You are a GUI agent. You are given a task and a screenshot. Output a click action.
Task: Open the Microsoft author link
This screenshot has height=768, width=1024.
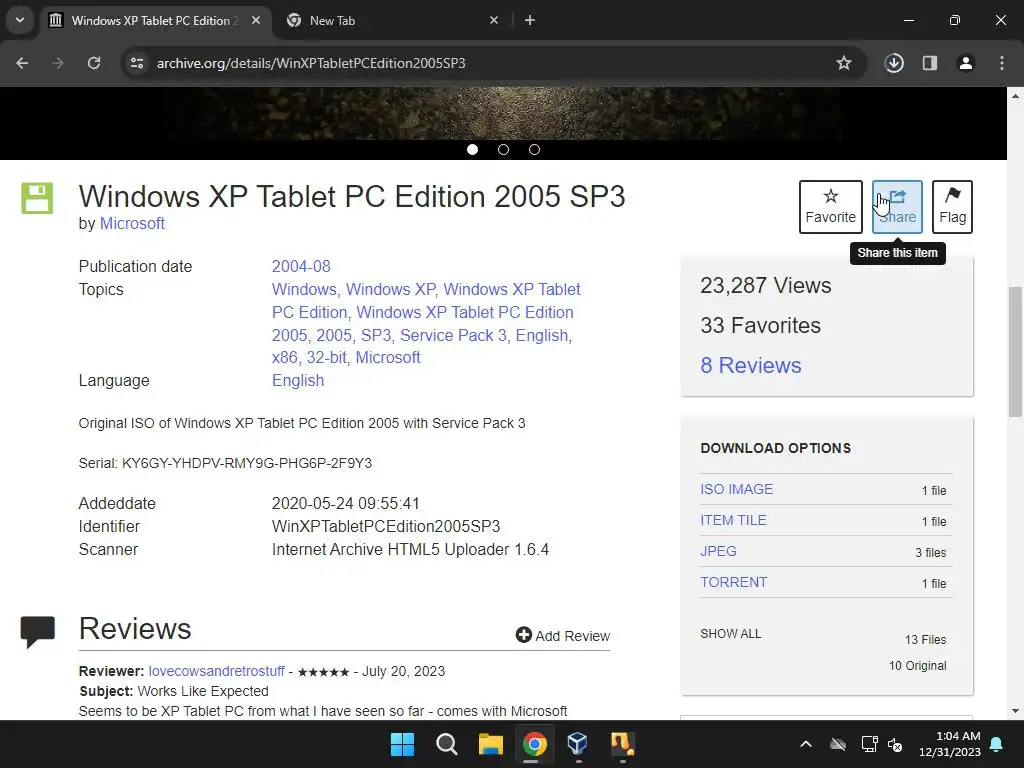click(x=132, y=223)
